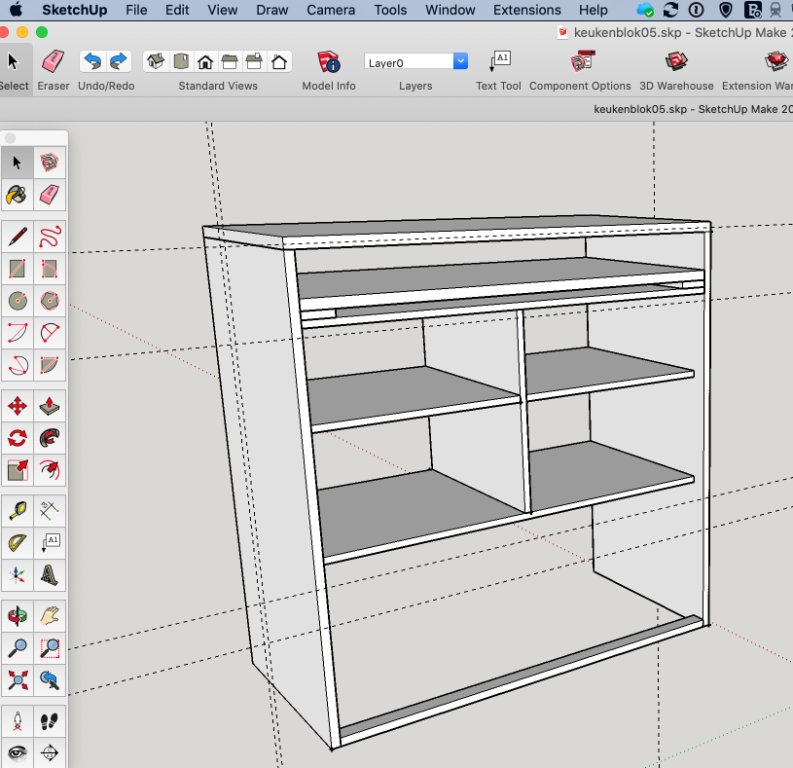Screen dimensions: 793x768
Task: Select the Paint Bucket tool
Action: (17, 194)
